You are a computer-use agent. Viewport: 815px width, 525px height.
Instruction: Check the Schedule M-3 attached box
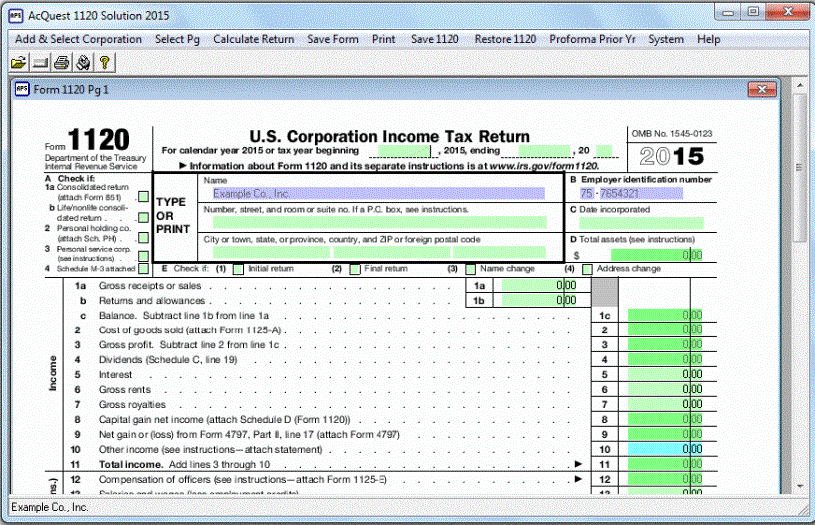(x=143, y=269)
